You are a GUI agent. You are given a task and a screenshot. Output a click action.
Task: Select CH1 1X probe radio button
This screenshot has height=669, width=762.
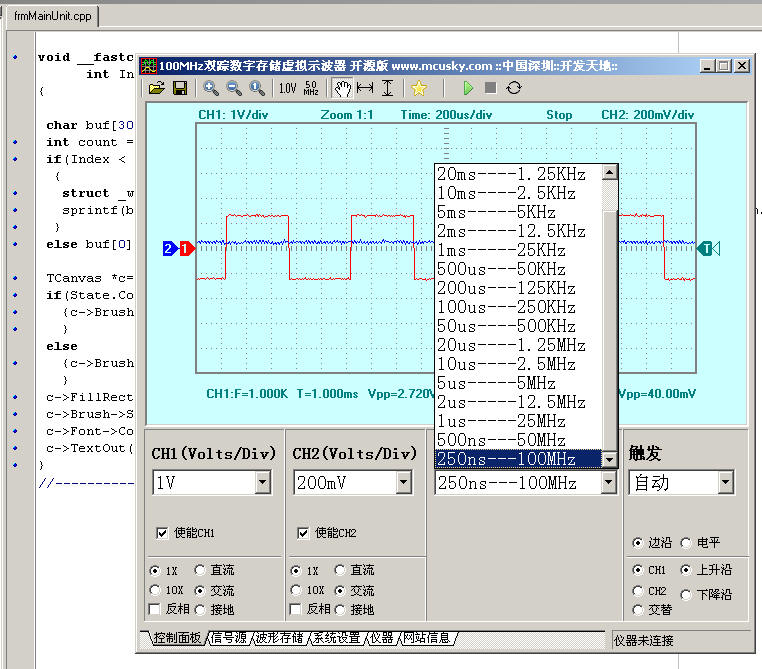[x=155, y=570]
